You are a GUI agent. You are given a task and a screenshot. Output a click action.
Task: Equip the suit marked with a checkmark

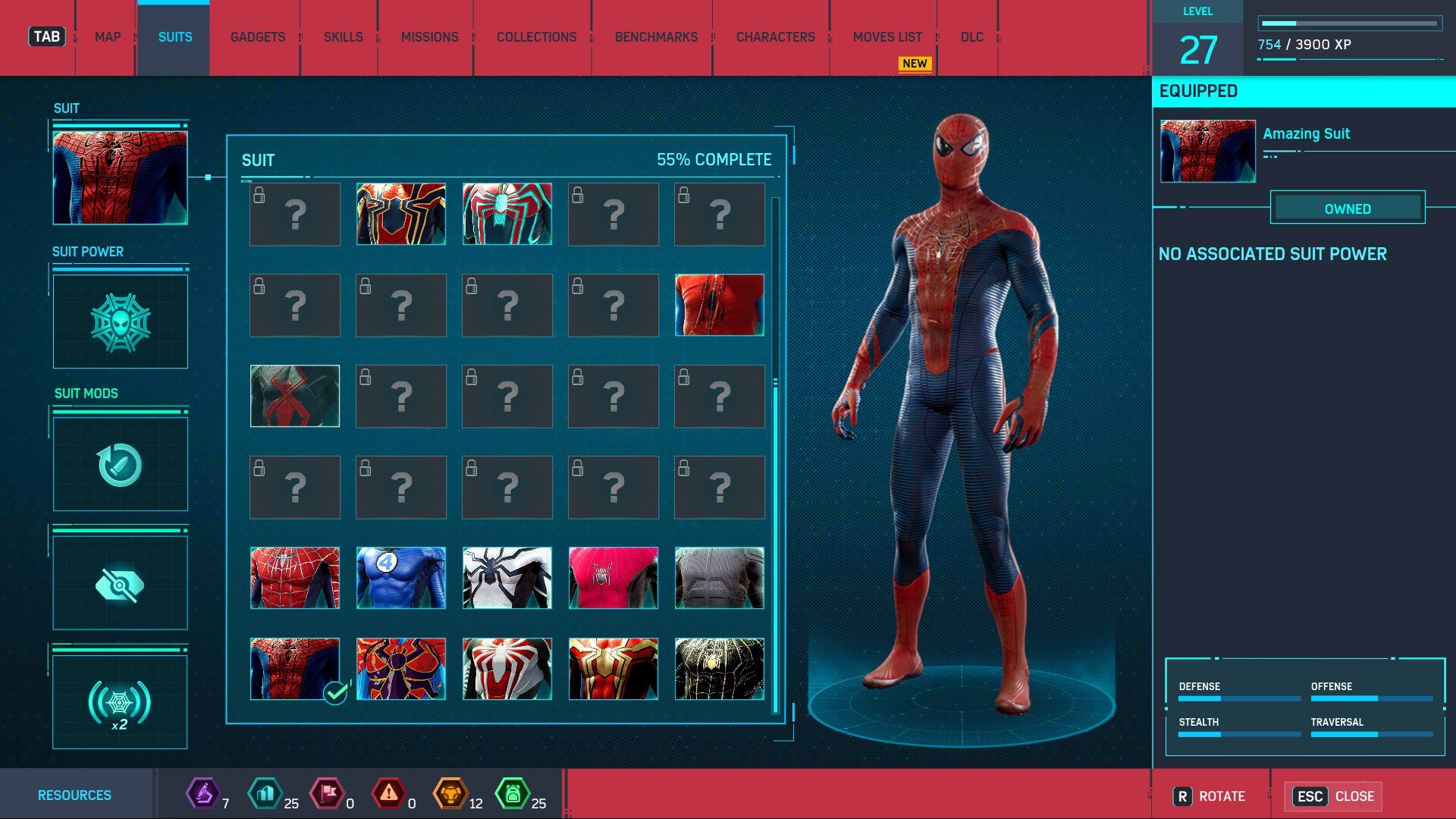tap(294, 670)
